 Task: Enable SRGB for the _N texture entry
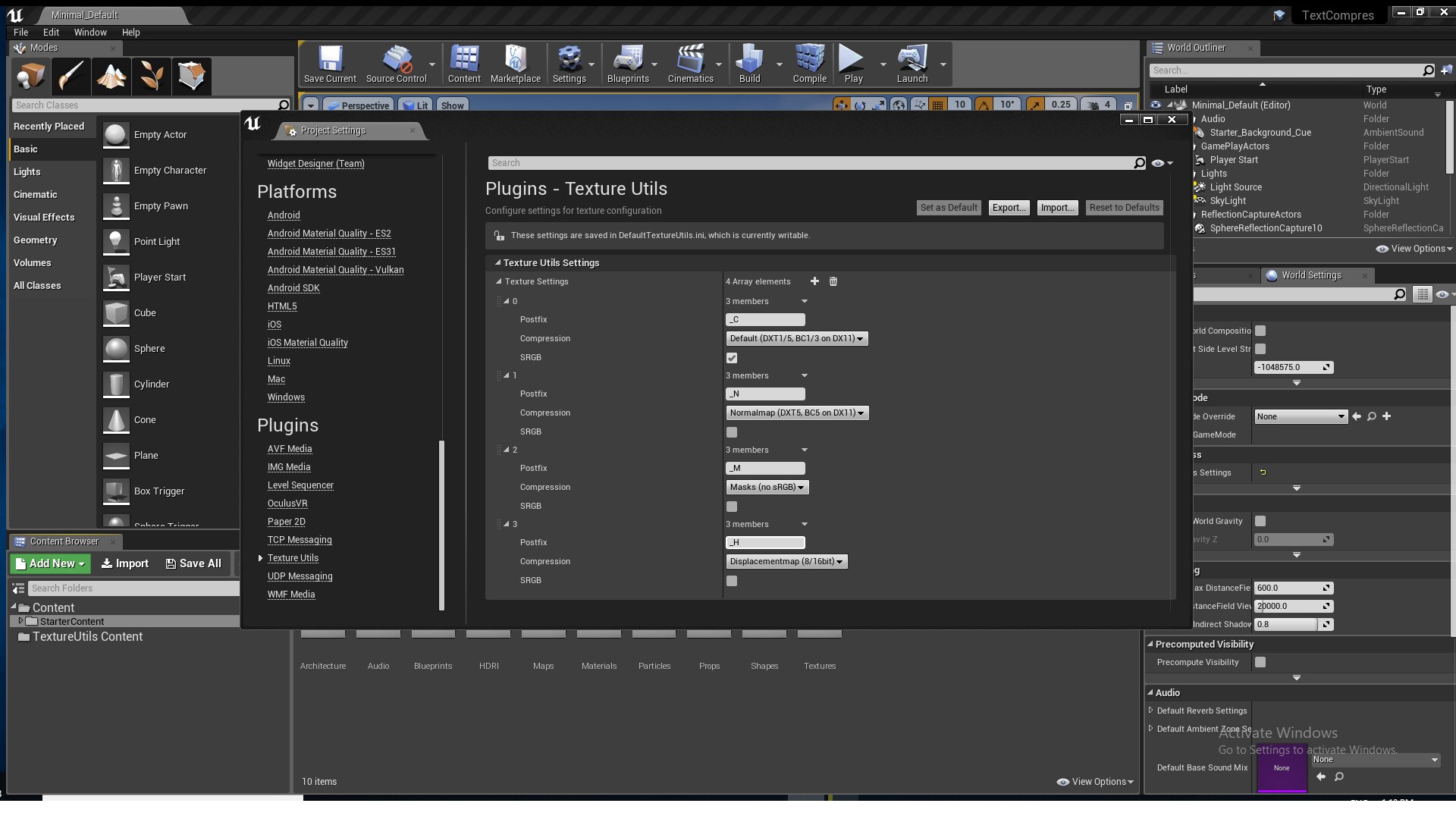tap(732, 432)
